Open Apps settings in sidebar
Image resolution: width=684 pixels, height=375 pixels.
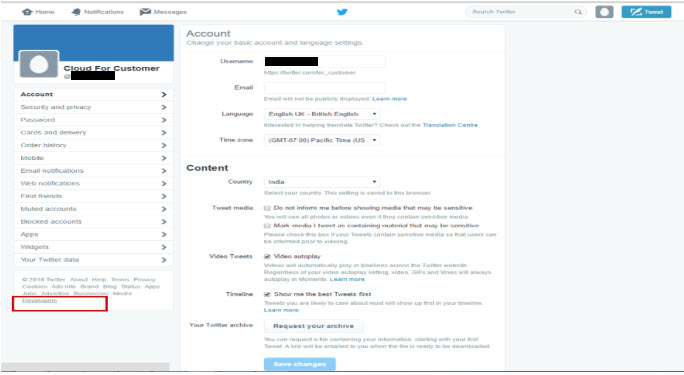pyautogui.click(x=93, y=234)
